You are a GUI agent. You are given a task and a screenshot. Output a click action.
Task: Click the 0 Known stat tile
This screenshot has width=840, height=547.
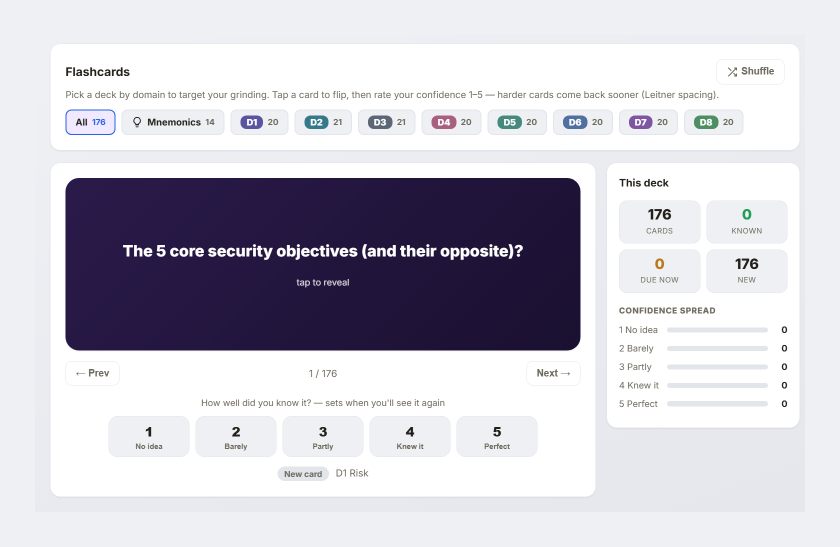pyautogui.click(x=747, y=222)
